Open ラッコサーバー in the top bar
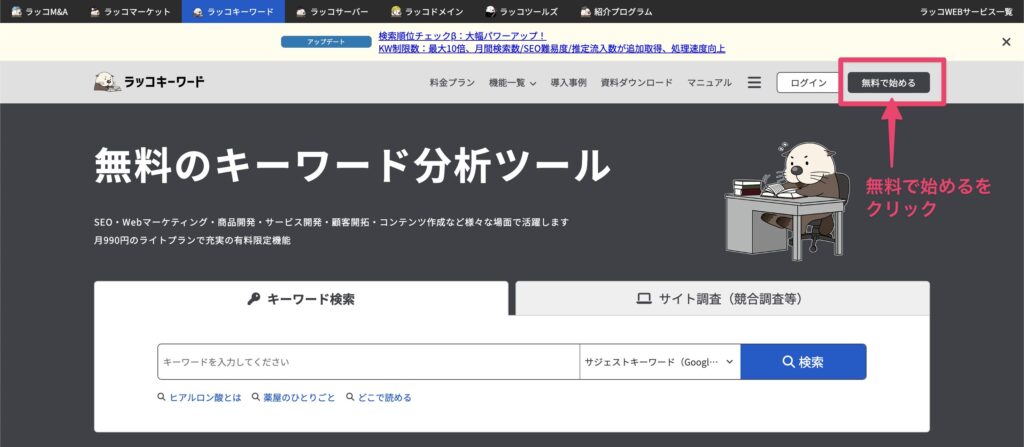 [332, 11]
